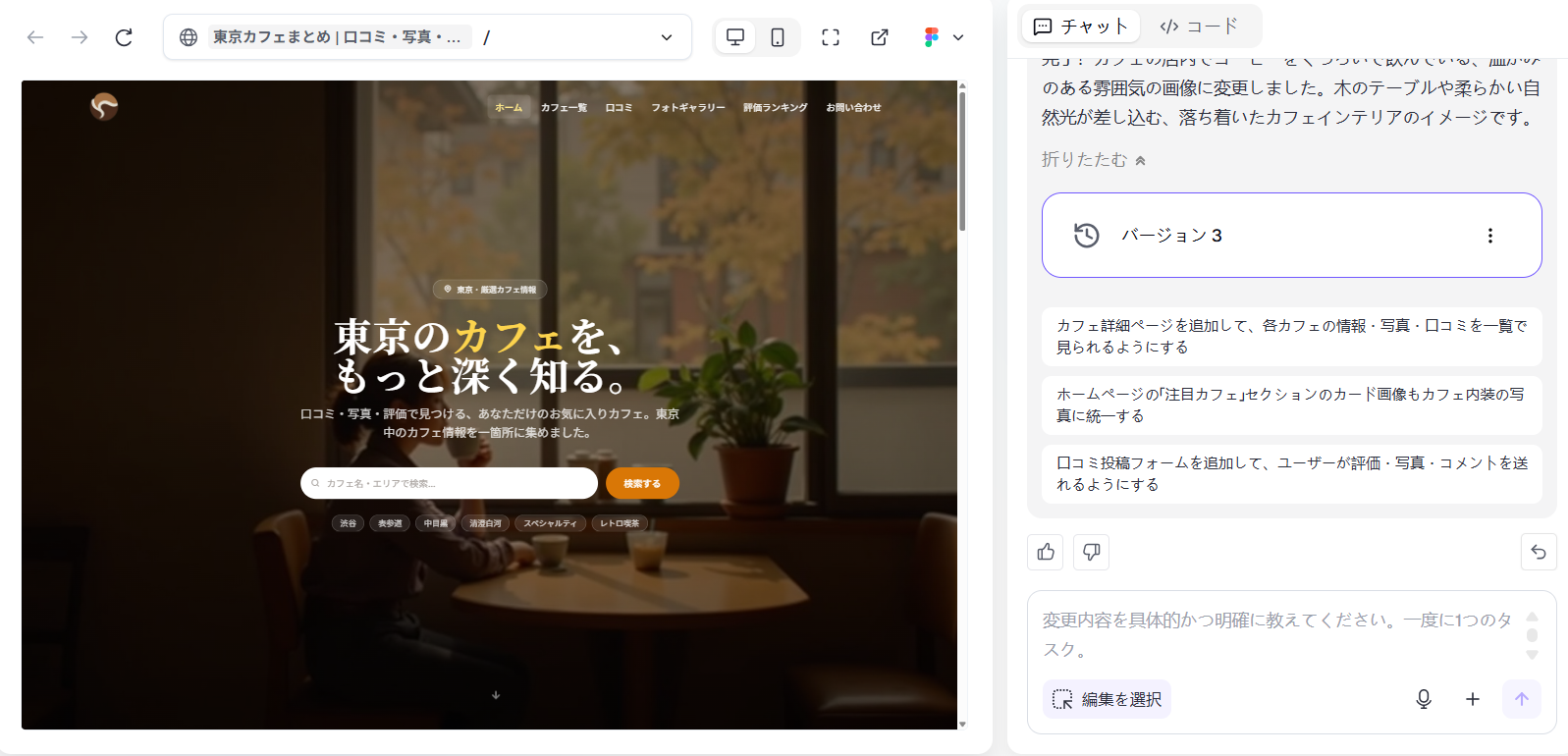Focus the cafe search input field
Image resolution: width=1568 pixels, height=756 pixels.
[449, 483]
